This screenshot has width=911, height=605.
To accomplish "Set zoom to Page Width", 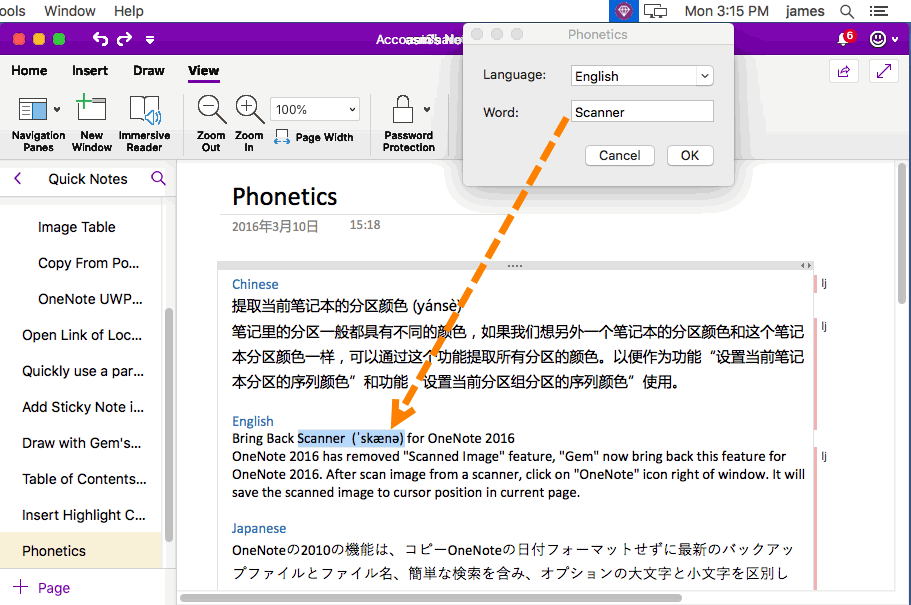I will [x=314, y=137].
